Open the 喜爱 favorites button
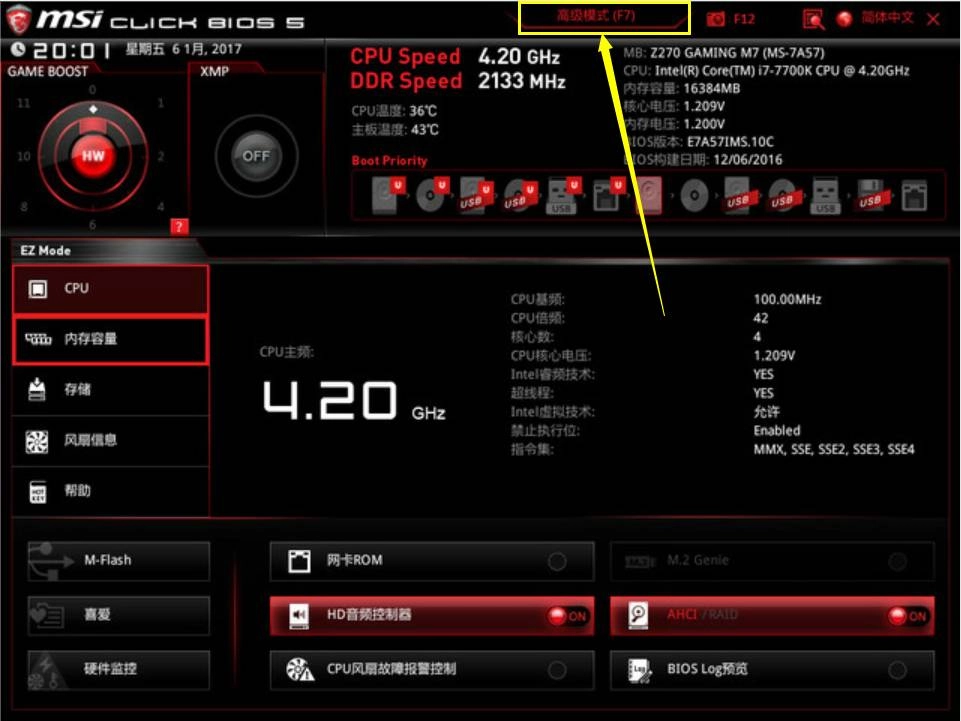This screenshot has height=721, width=961. point(119,615)
